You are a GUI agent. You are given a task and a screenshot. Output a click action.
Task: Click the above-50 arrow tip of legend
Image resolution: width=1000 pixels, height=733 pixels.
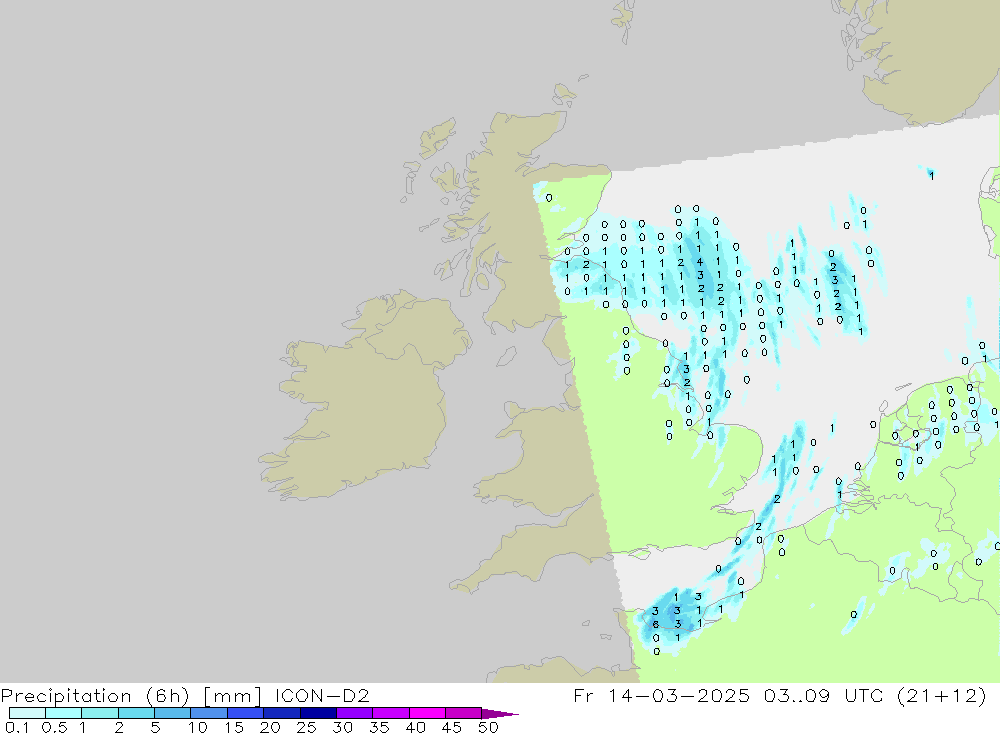(499, 713)
